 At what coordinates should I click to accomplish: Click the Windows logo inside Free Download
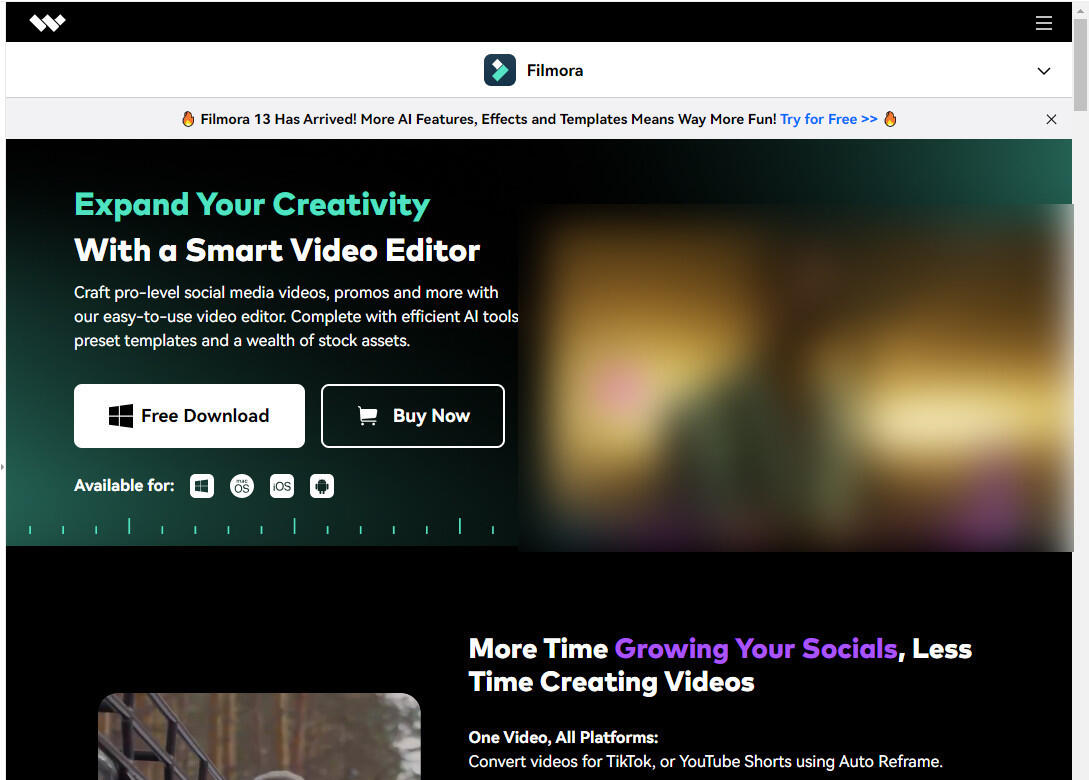pyautogui.click(x=121, y=416)
